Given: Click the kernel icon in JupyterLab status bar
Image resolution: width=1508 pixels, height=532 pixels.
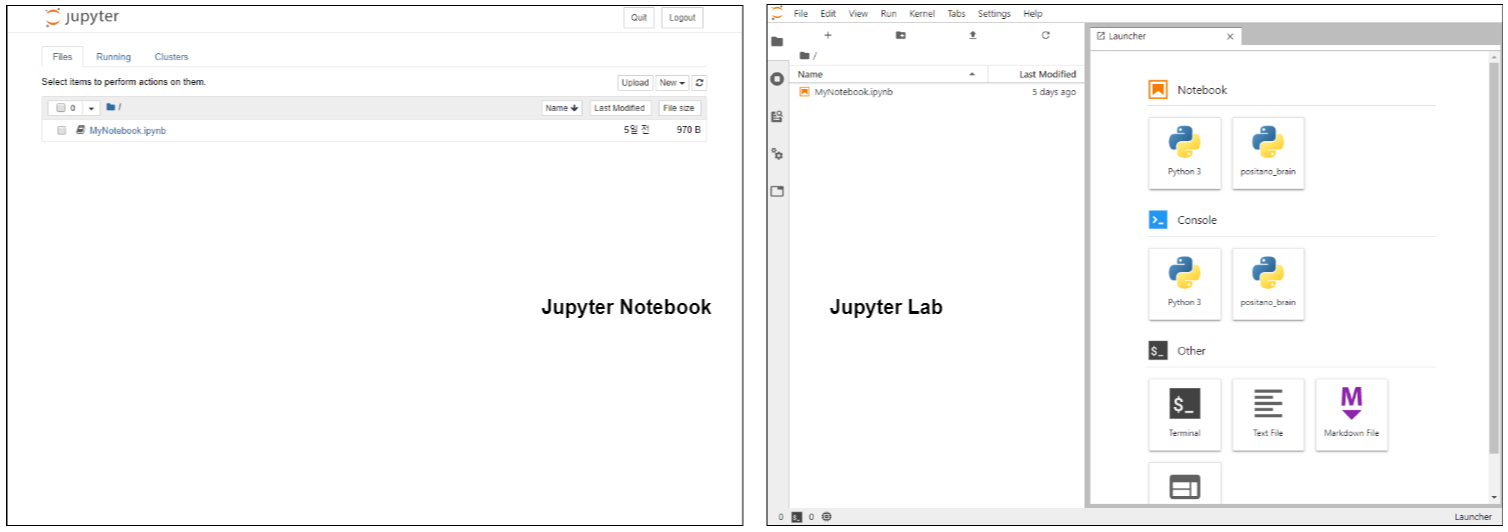Looking at the screenshot, I should coord(827,517).
